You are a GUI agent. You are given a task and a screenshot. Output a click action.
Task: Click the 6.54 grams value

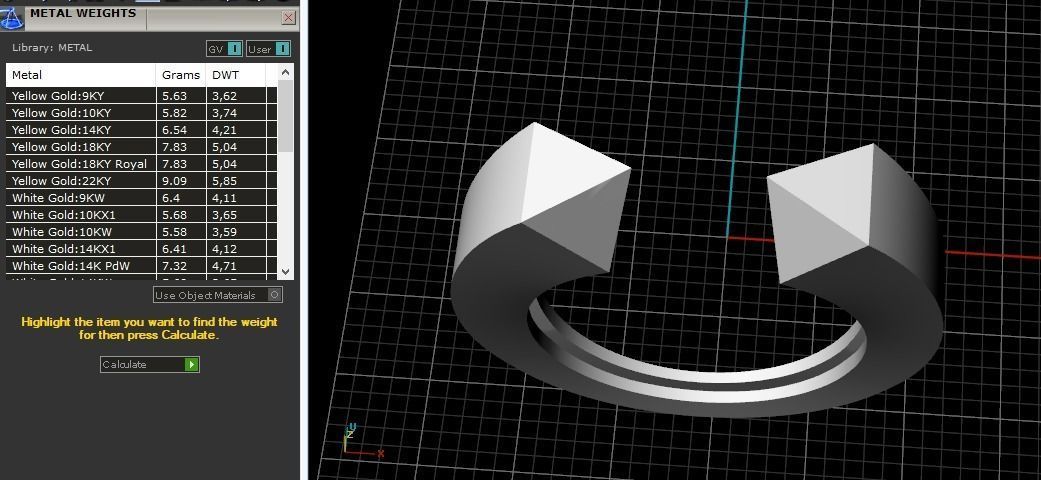[x=175, y=129]
